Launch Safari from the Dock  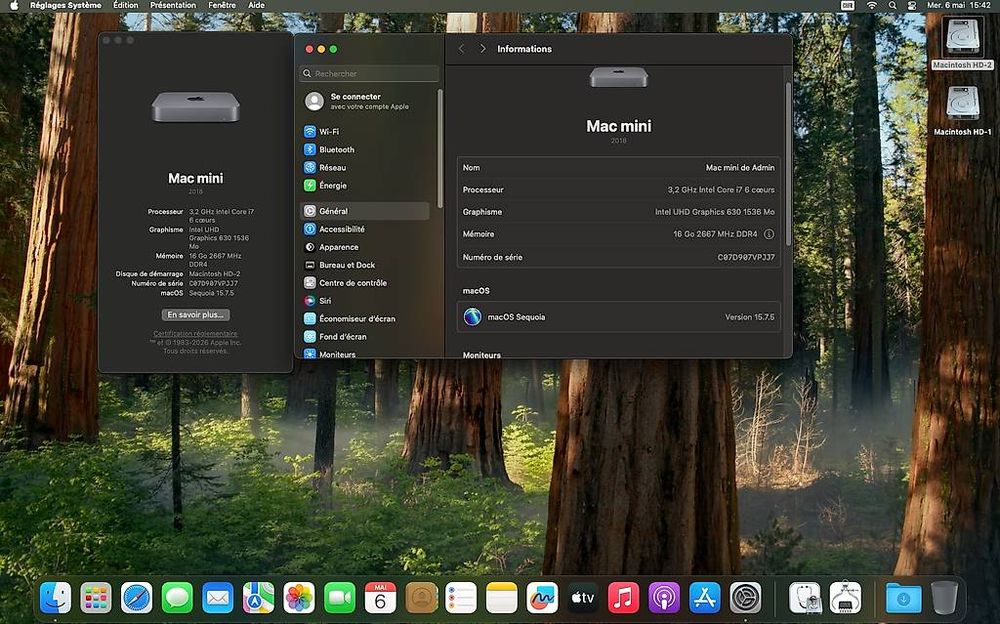pyautogui.click(x=137, y=598)
